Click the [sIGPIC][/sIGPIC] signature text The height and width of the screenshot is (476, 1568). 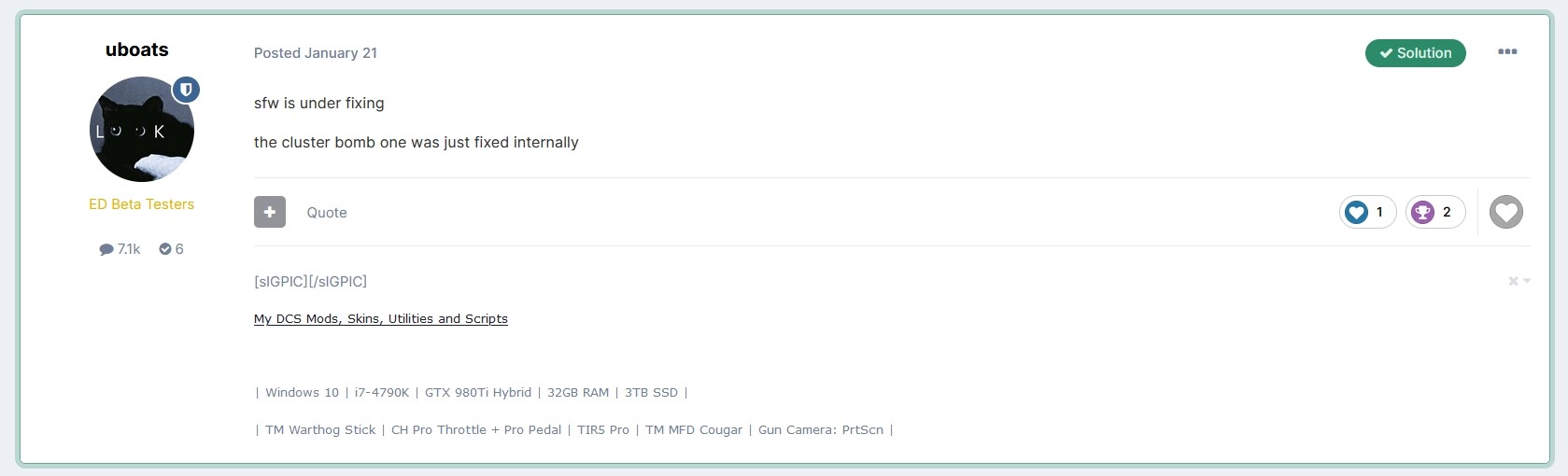(310, 281)
